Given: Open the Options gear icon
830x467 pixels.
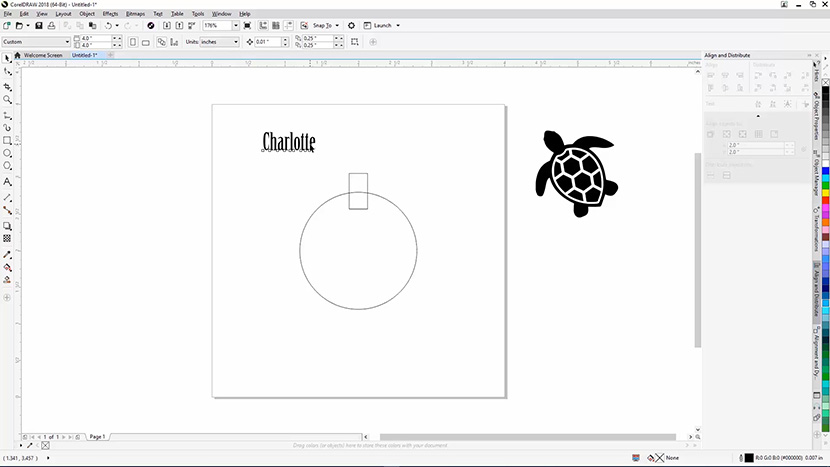Looking at the screenshot, I should pos(351,25).
